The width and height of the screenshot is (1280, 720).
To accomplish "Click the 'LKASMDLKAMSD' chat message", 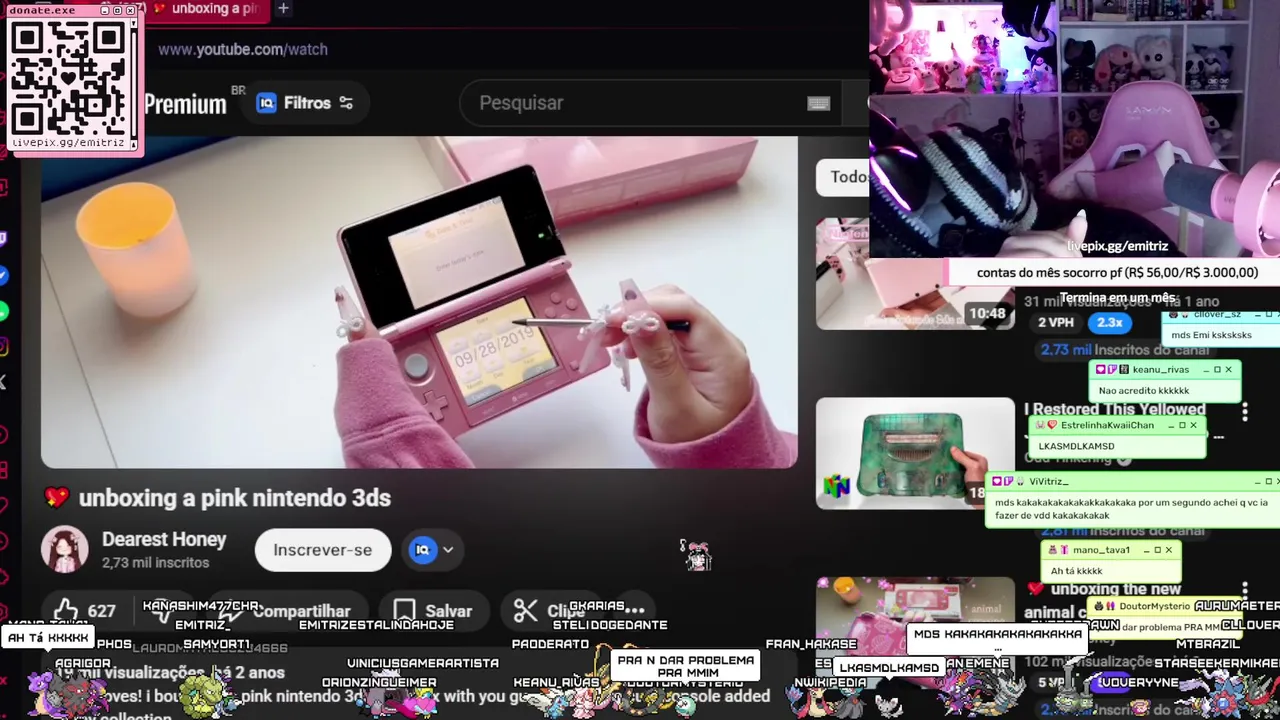I will 1076,446.
